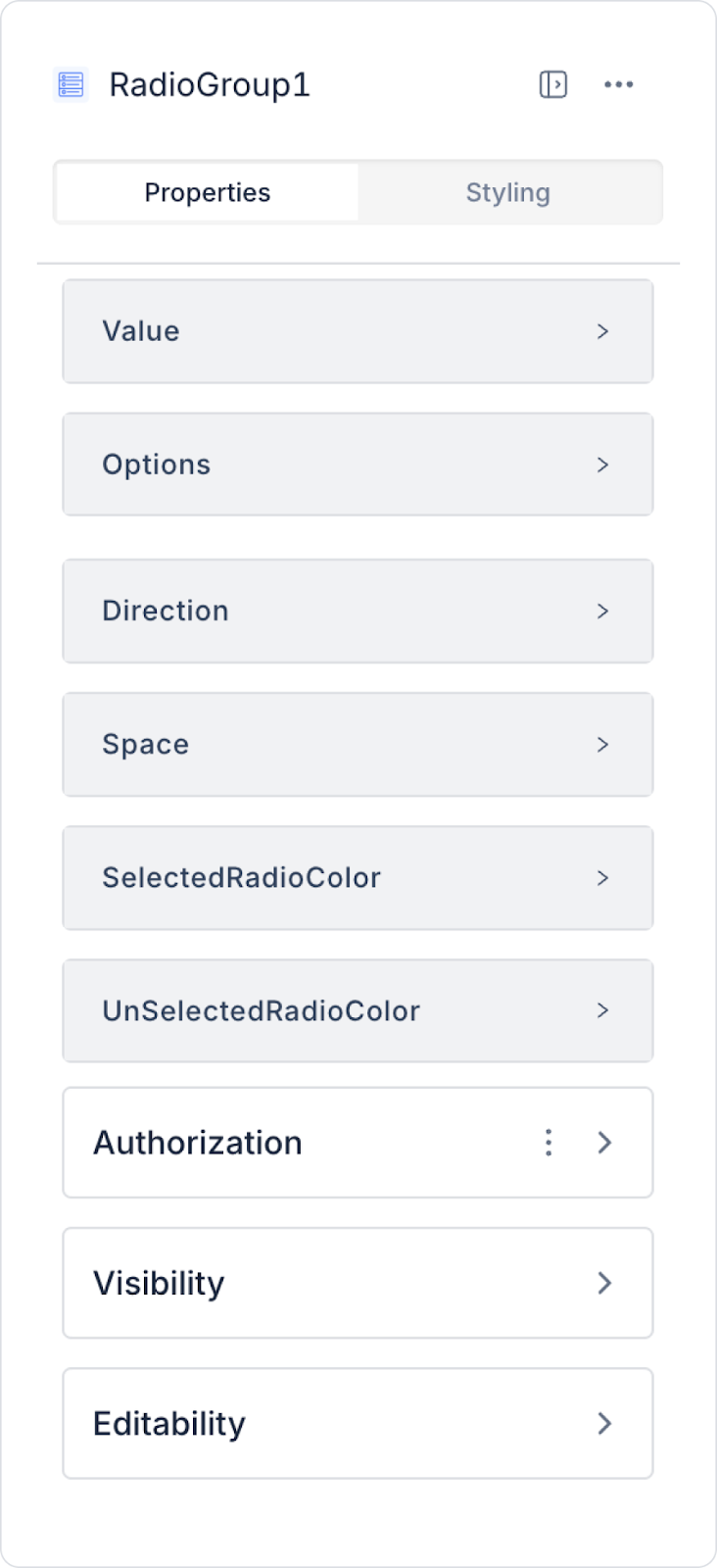The width and height of the screenshot is (717, 1568).
Task: Click the chevron arrow on Editability
Action: 604,1424
